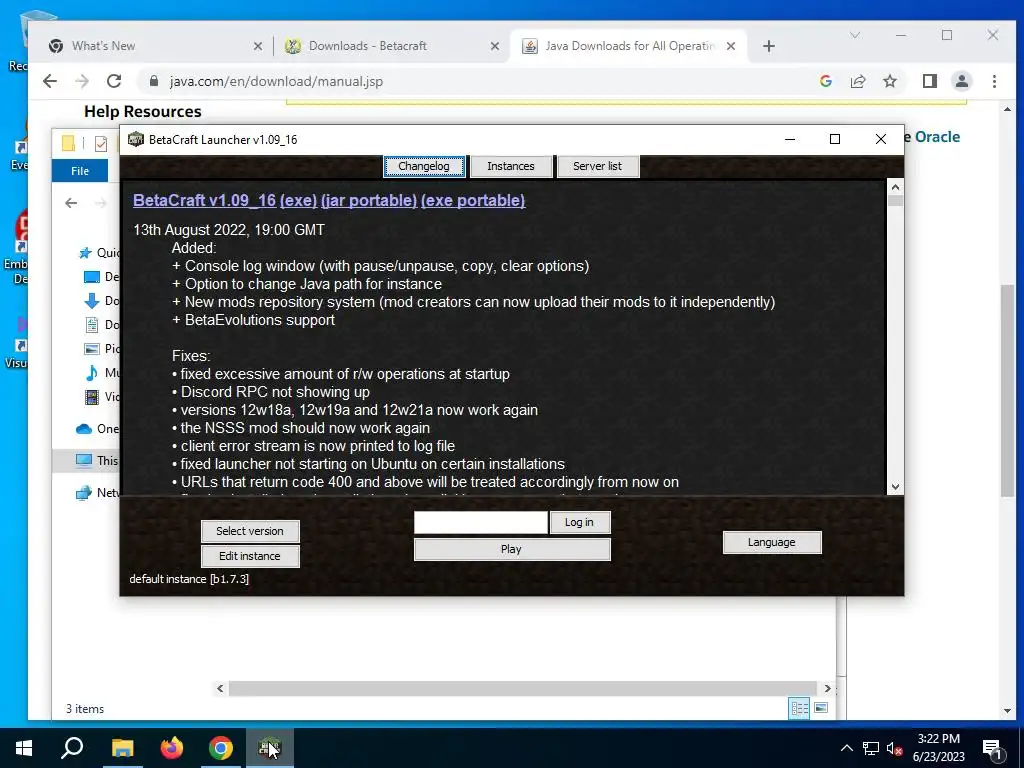Open the (jar portable) download link
This screenshot has width=1024, height=768.
[x=369, y=200]
